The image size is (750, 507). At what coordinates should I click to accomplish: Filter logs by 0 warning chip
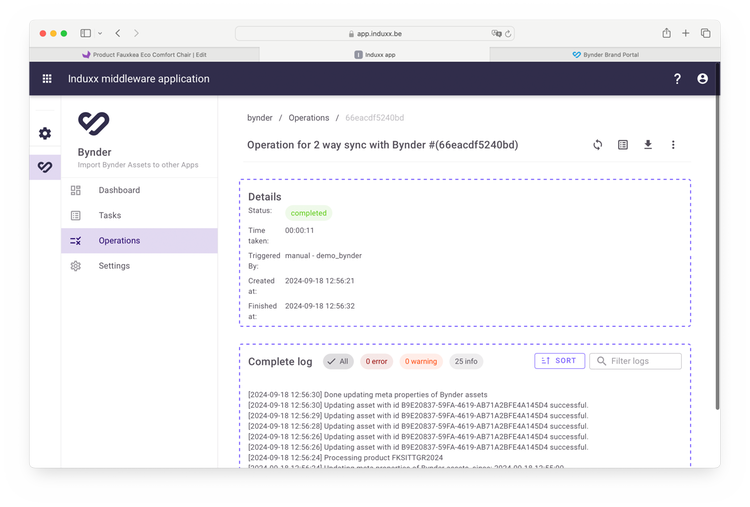[421, 362]
